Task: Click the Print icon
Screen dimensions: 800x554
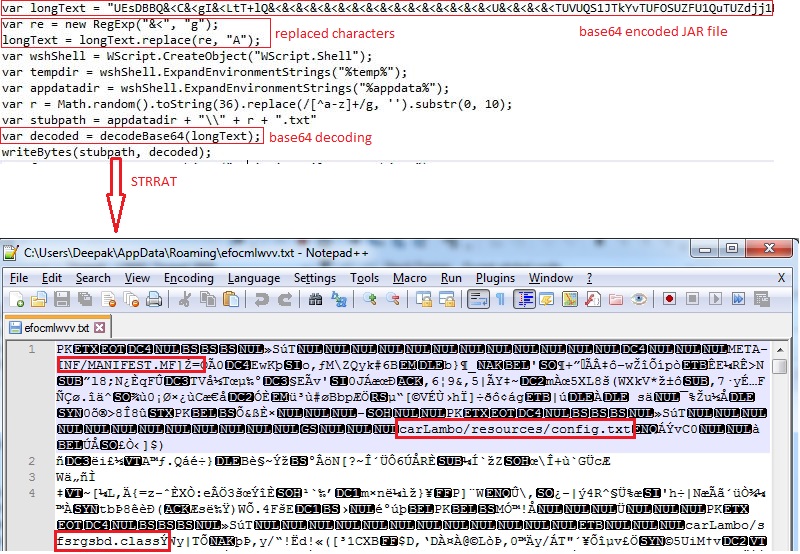Action: tap(154, 299)
